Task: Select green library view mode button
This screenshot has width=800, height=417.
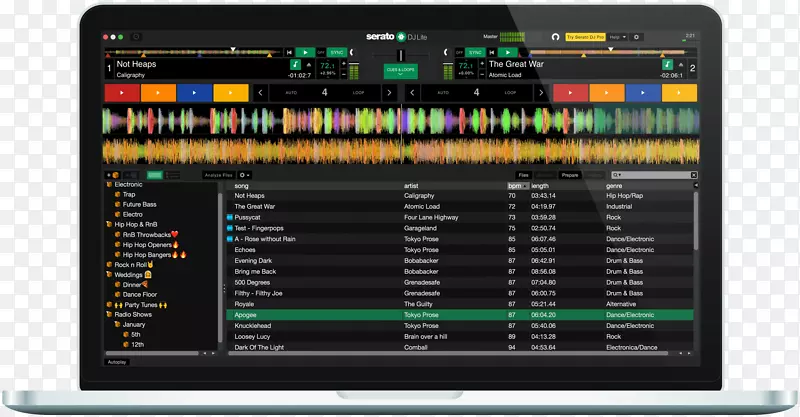Action: tap(155, 175)
